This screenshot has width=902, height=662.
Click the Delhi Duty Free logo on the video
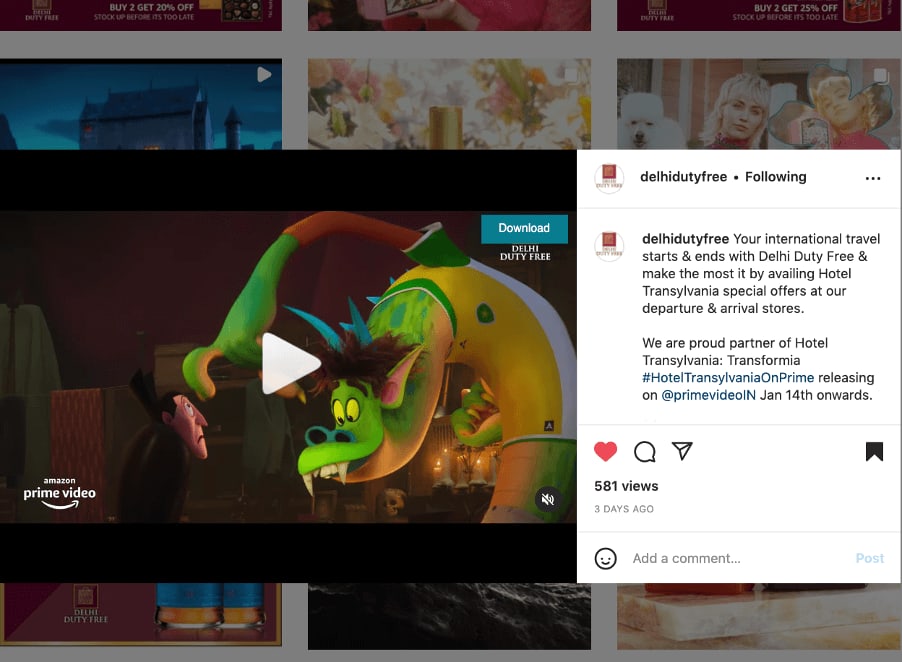click(x=525, y=253)
